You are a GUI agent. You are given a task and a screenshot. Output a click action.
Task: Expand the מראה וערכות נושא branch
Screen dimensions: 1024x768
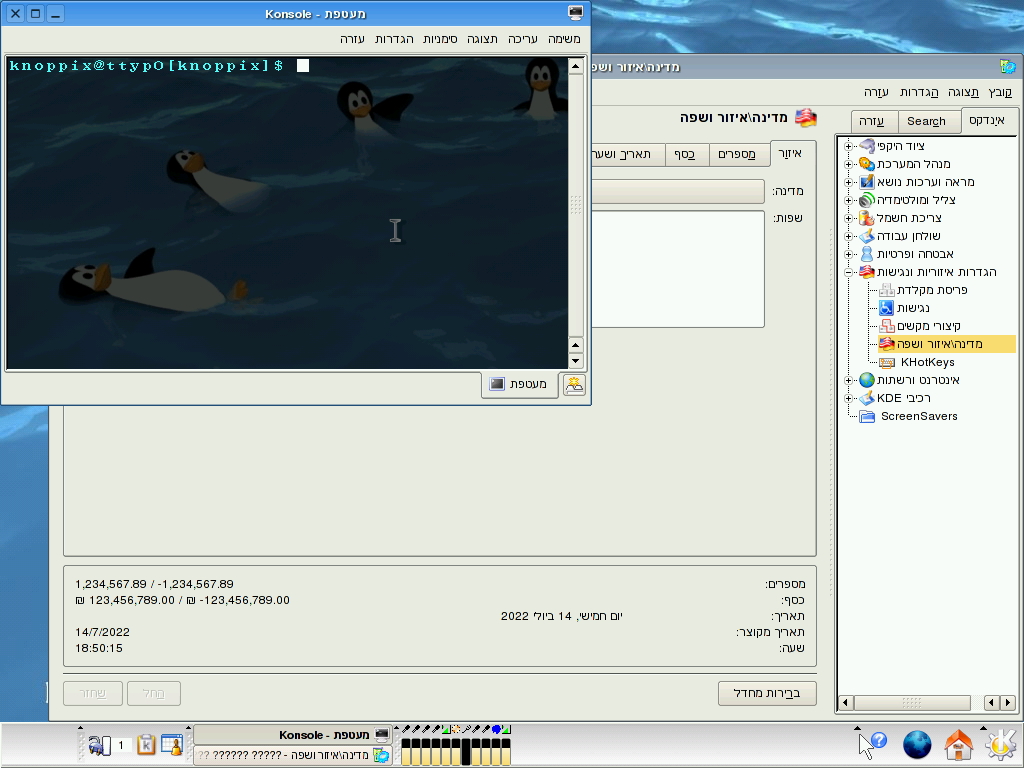[x=848, y=182]
